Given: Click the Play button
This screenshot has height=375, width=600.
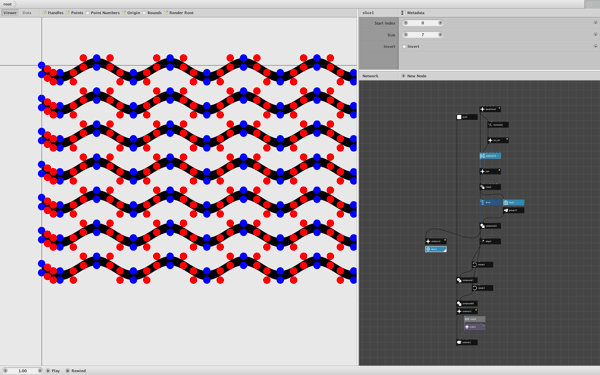Looking at the screenshot, I should click(53, 370).
